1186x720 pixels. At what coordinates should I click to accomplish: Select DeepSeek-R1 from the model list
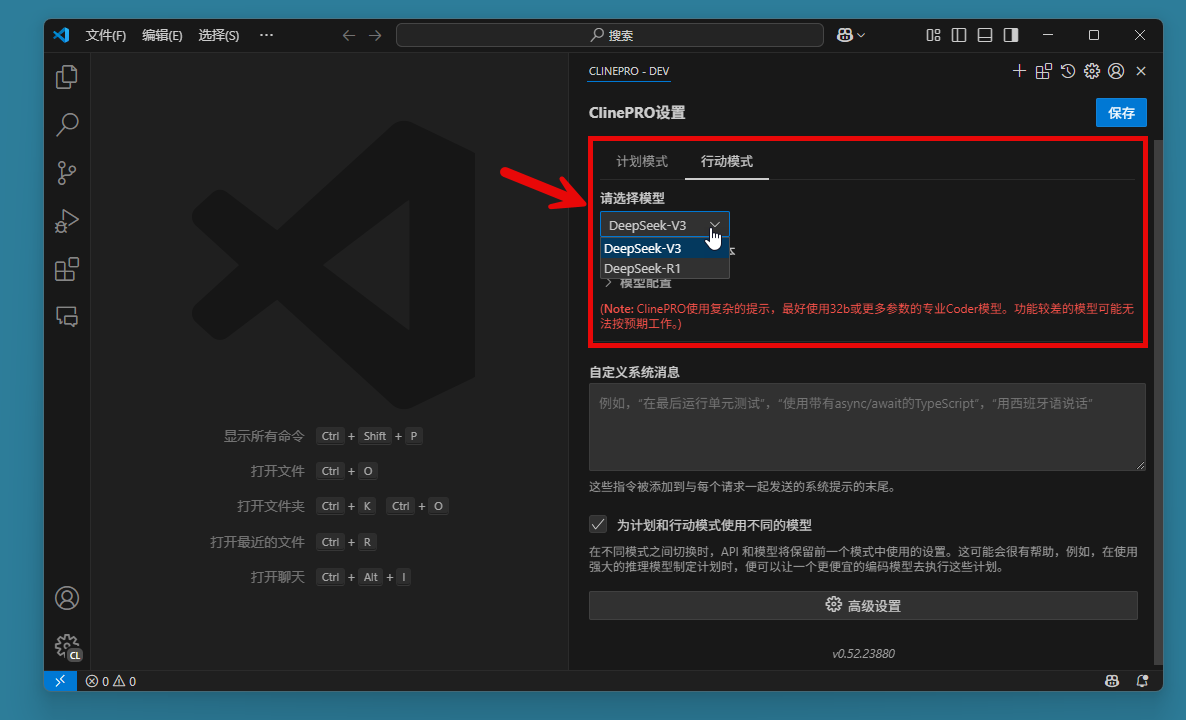[643, 268]
